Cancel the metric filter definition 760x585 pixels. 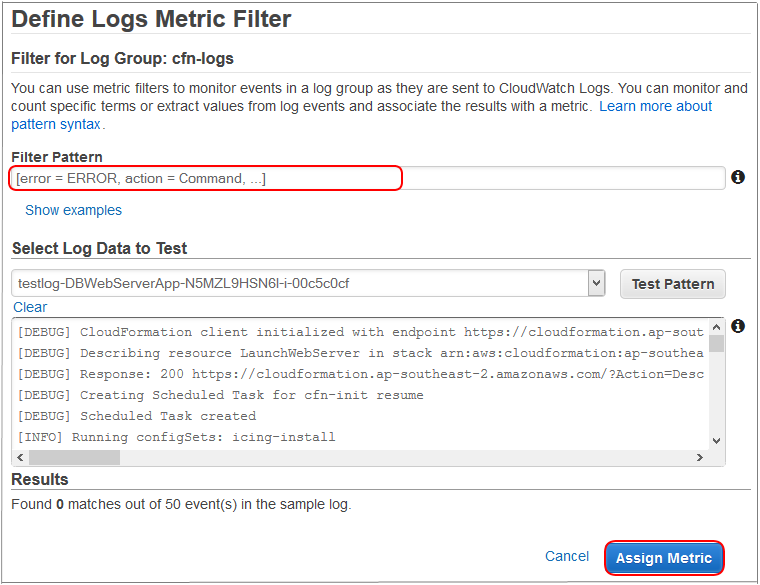pos(567,556)
